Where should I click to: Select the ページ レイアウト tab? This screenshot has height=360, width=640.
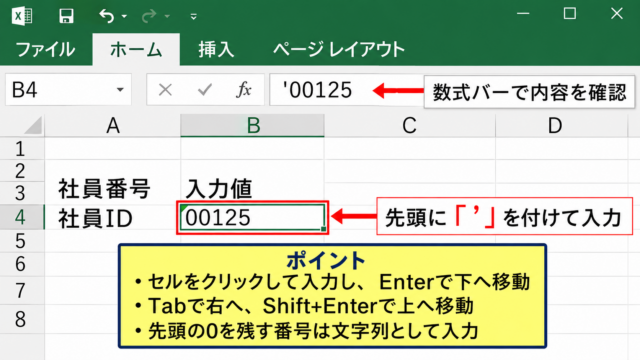339,49
